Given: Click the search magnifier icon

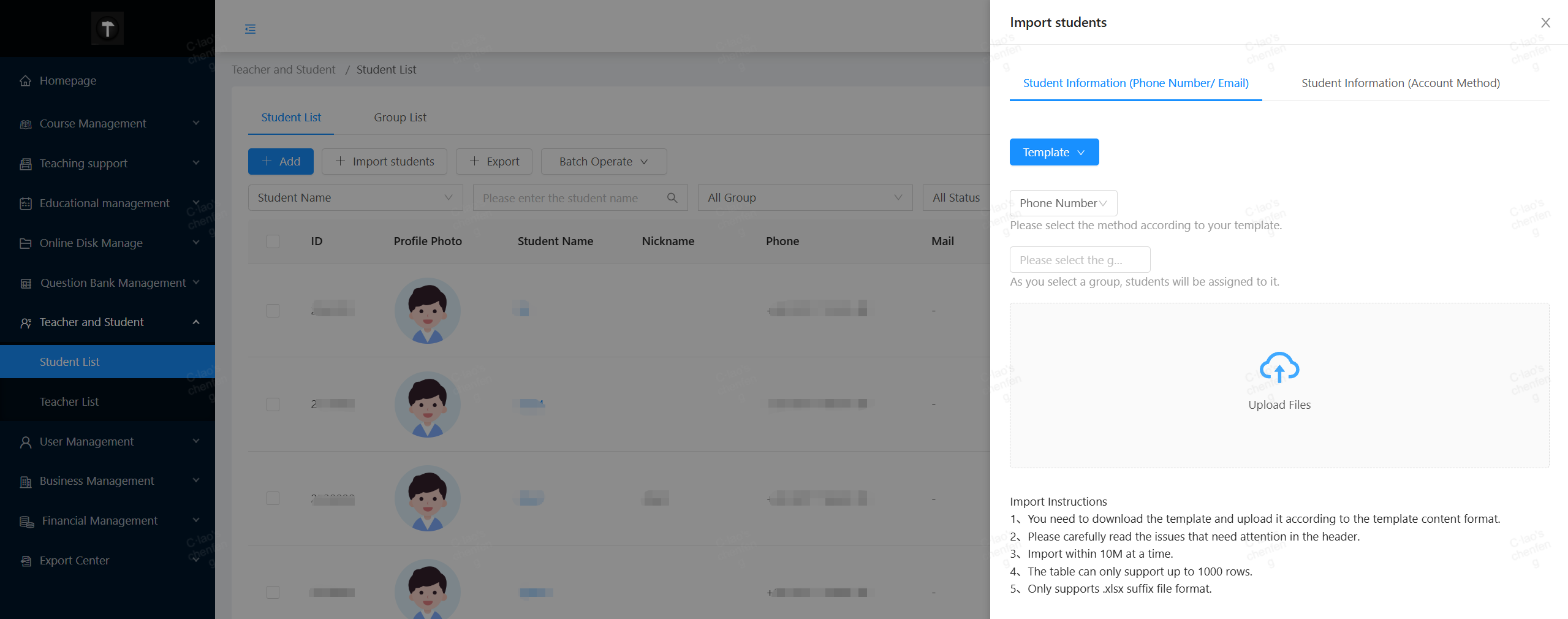Looking at the screenshot, I should (x=672, y=198).
